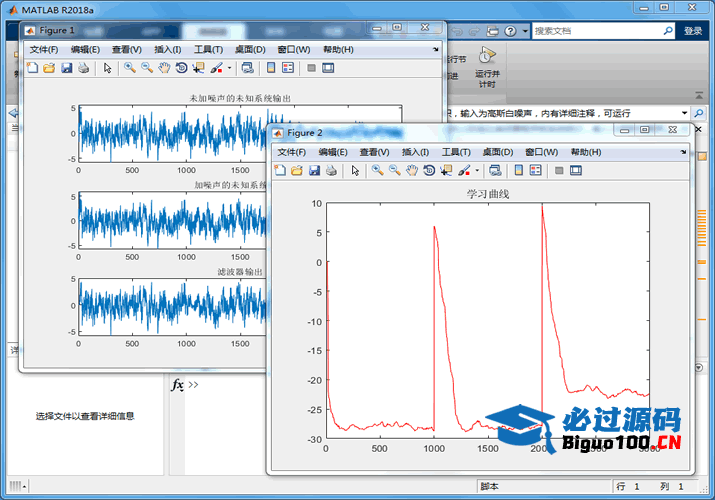This screenshot has width=715, height=500.
Task: Click the MATLAB 登录 sign-in button
Action: 693,31
